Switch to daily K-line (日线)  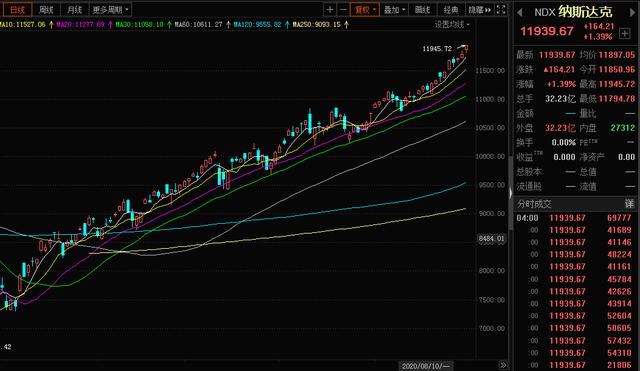click(x=17, y=9)
